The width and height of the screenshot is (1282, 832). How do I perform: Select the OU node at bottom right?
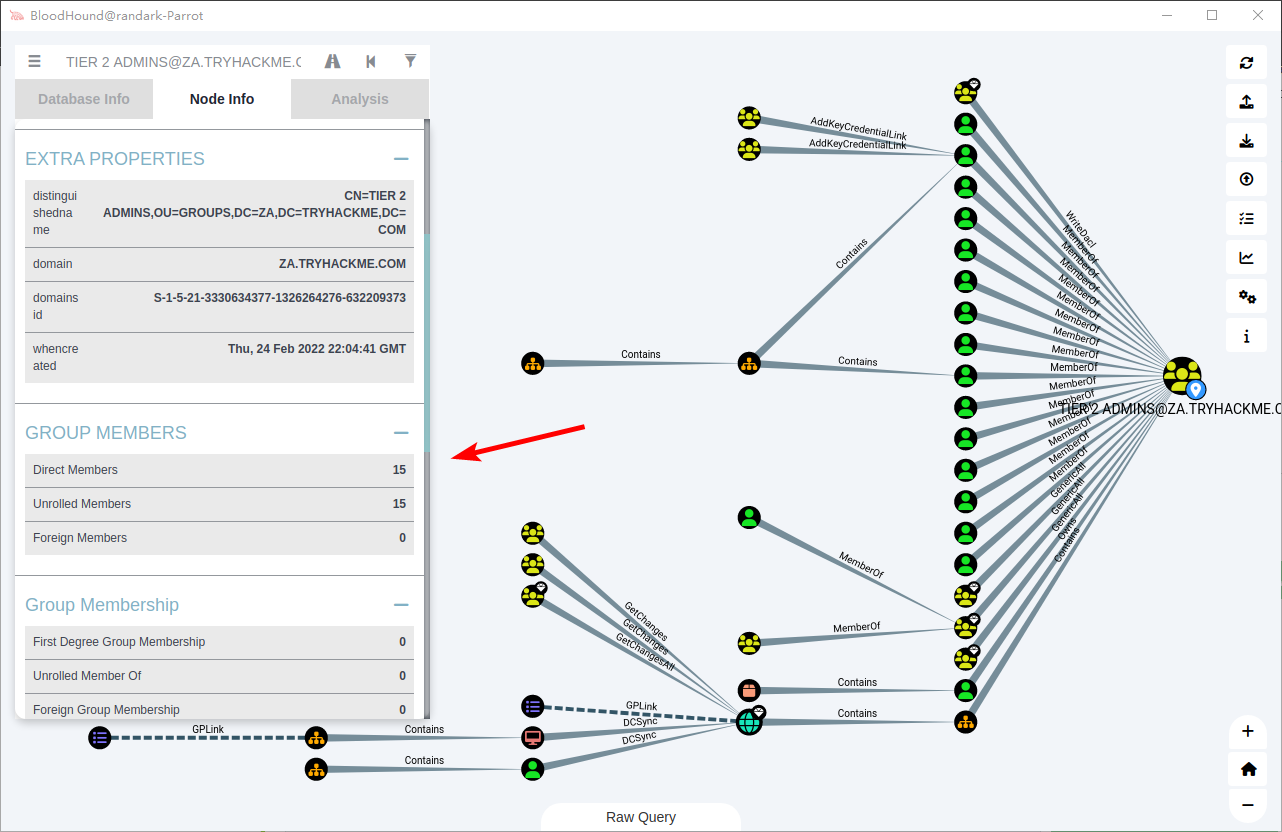(965, 721)
